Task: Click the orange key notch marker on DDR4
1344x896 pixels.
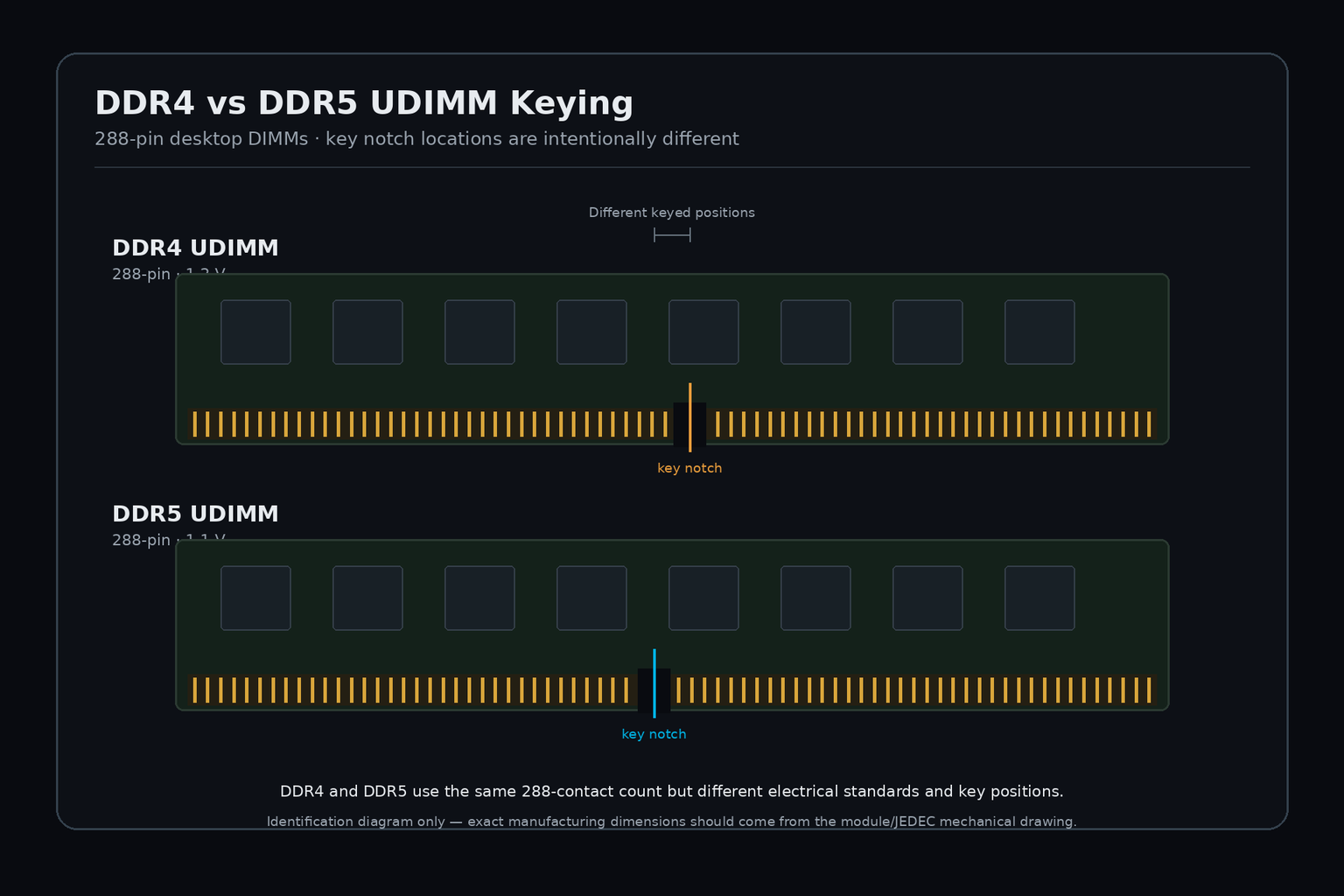Action: (x=689, y=417)
